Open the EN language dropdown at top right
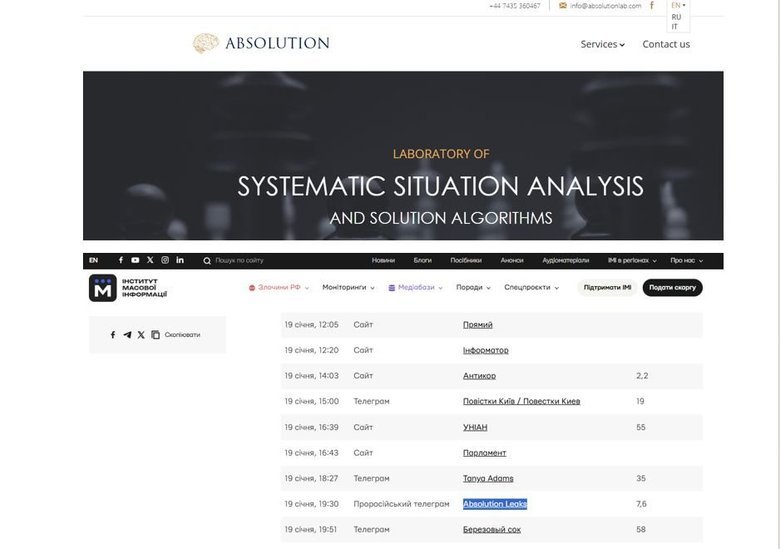This screenshot has height=549, width=780. 678,5
